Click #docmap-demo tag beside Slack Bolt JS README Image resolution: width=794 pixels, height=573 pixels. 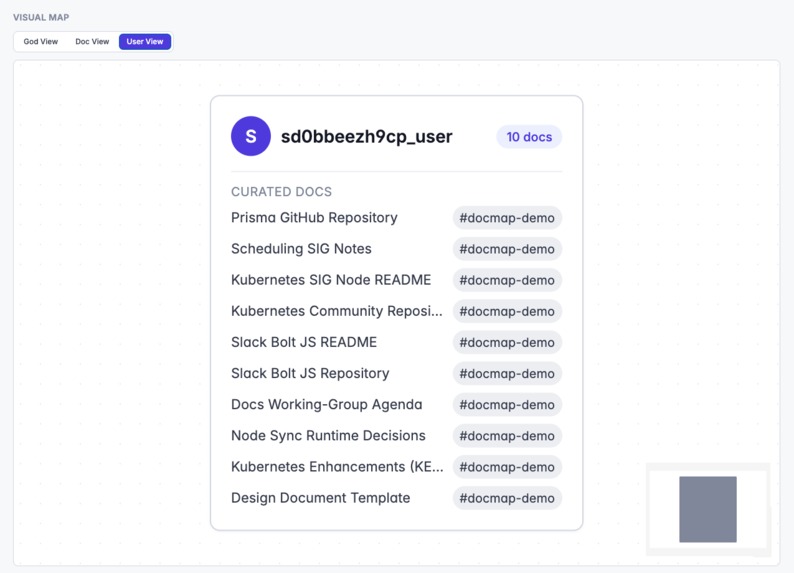[x=507, y=342]
